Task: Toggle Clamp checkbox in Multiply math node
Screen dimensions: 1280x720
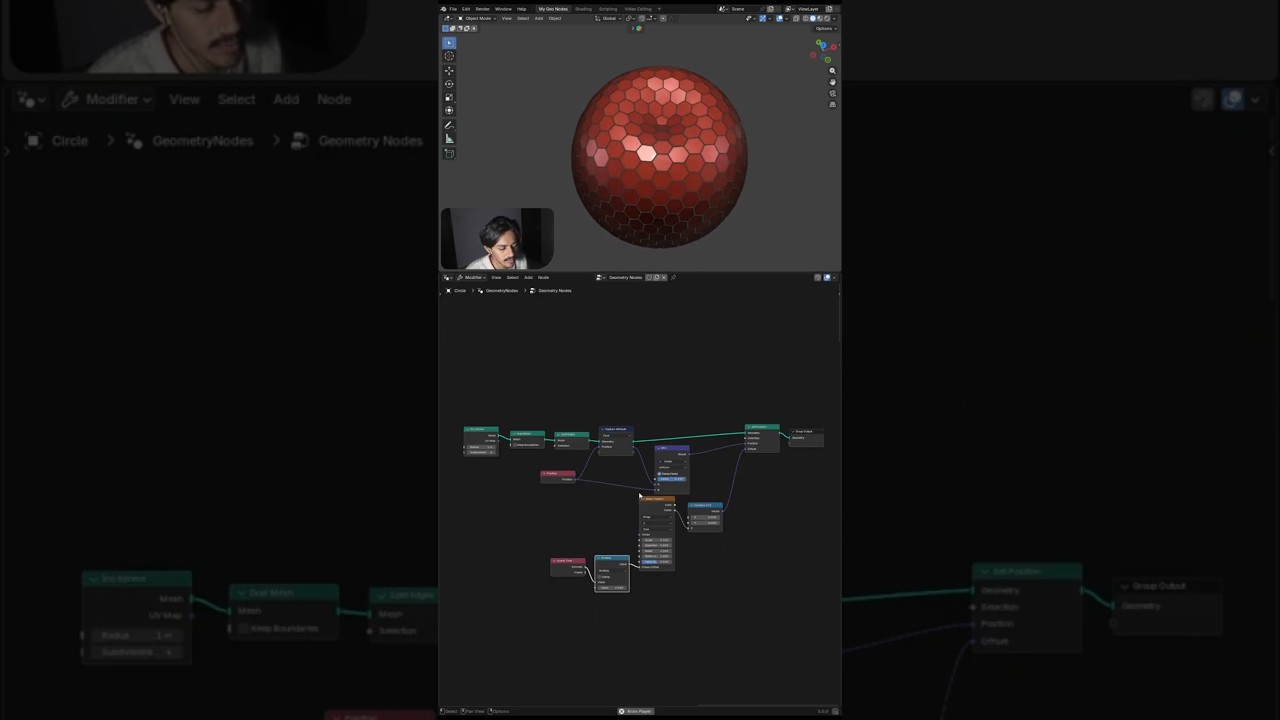Action: 599,577
